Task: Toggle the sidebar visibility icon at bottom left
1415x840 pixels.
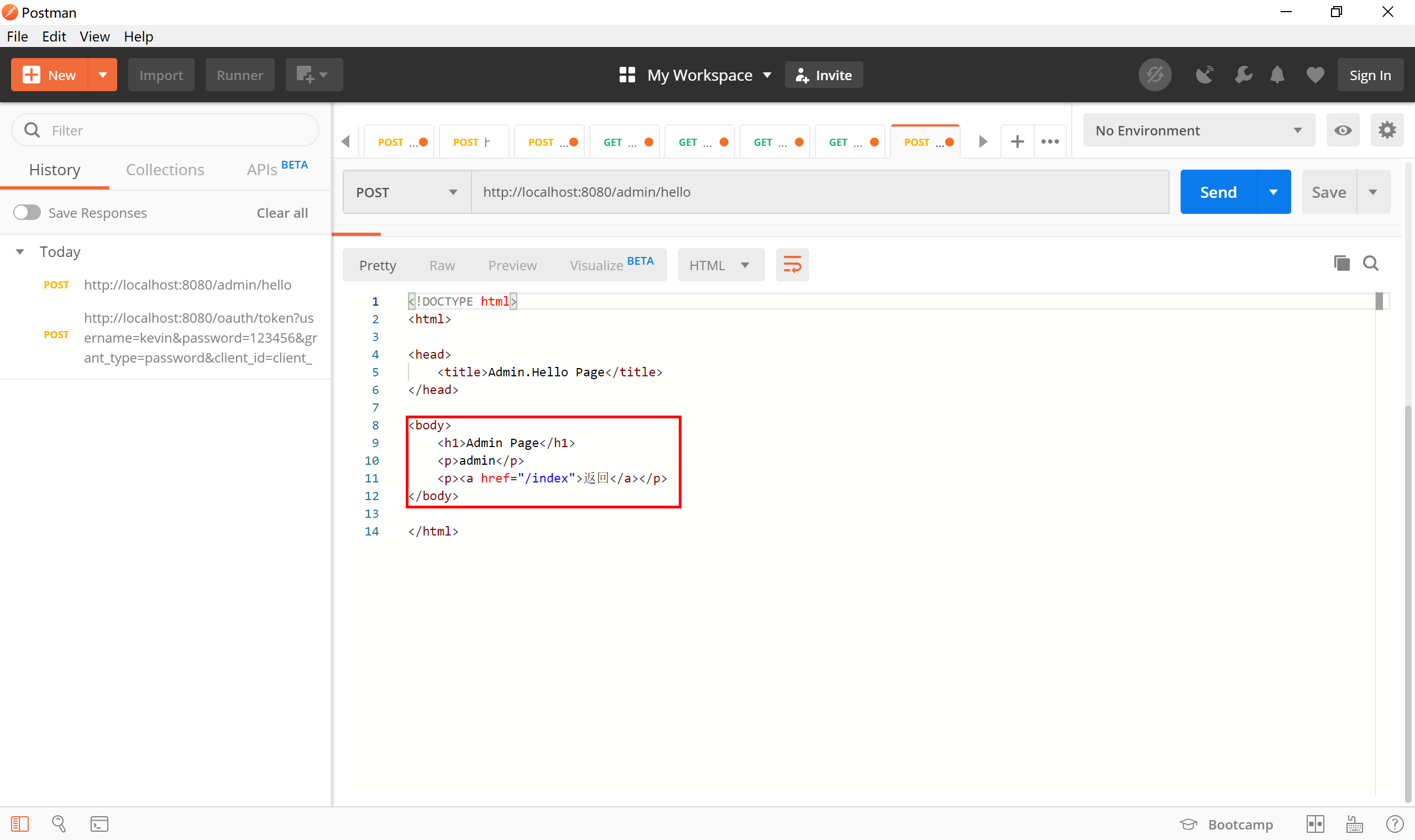Action: point(20,823)
